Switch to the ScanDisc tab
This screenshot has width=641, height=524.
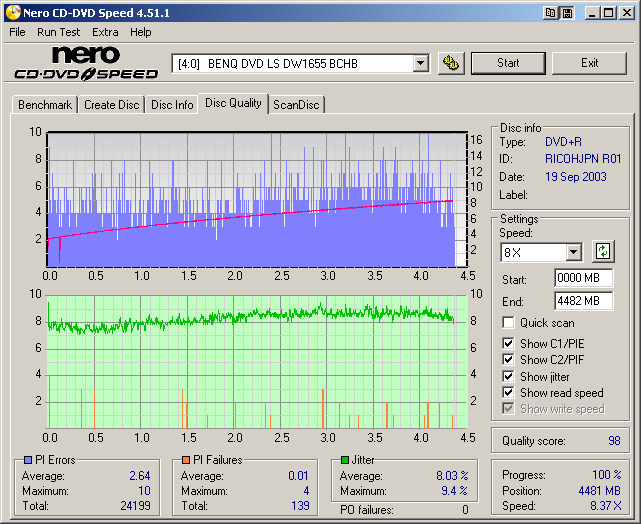point(296,105)
